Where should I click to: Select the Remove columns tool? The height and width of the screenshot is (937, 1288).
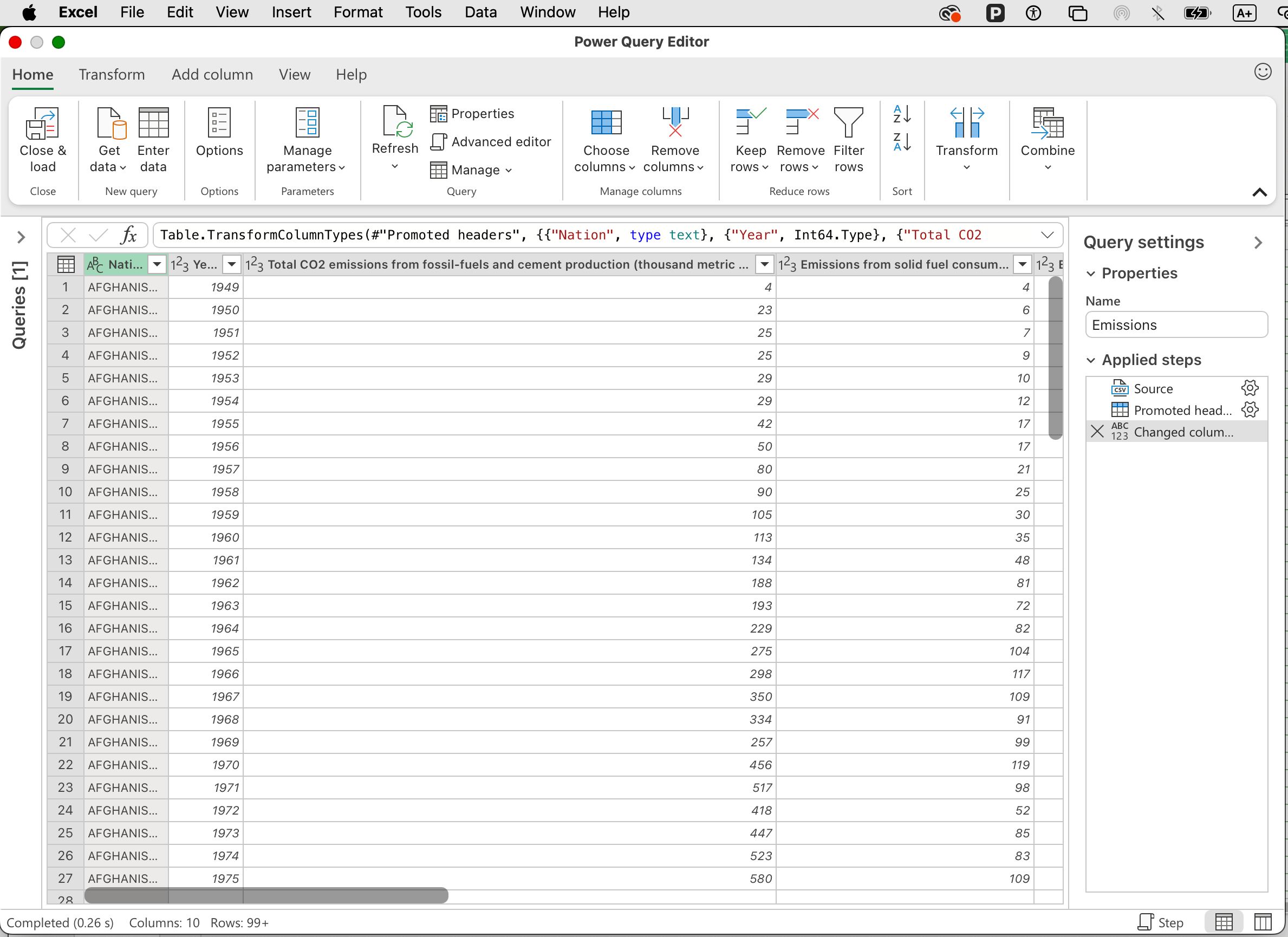674,136
